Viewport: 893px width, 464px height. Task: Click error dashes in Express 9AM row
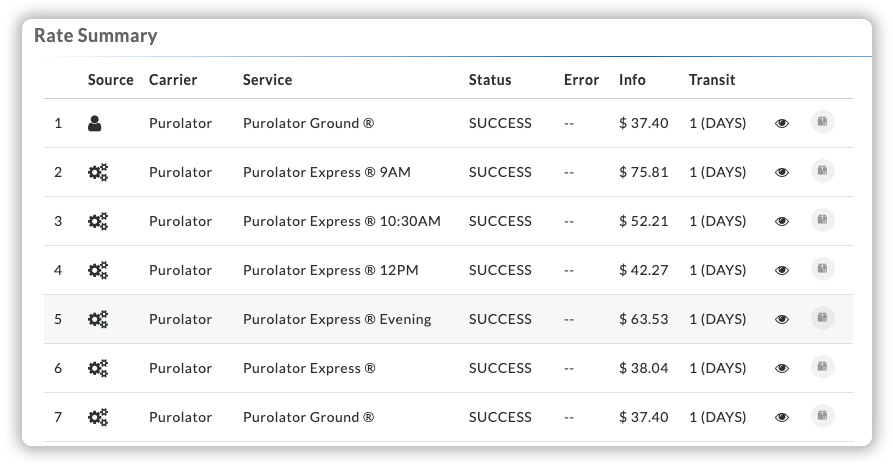point(569,173)
